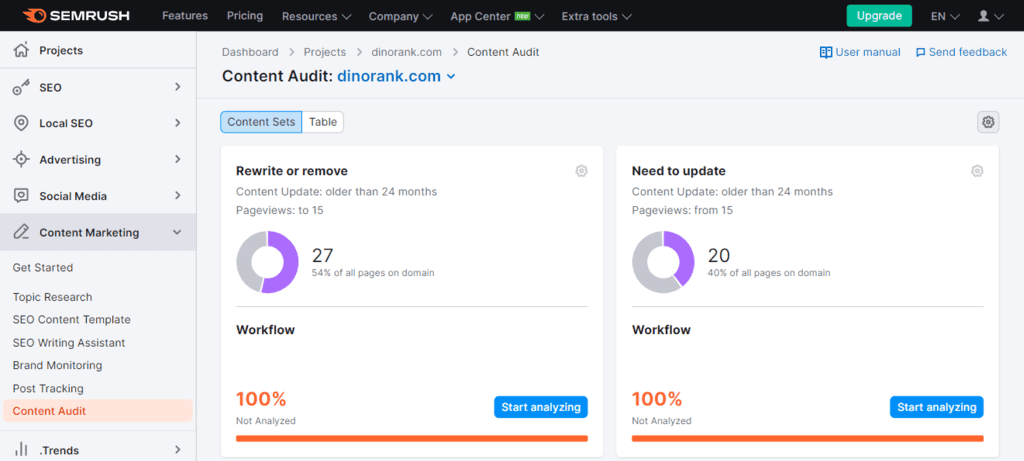The width and height of the screenshot is (1024, 461).
Task: Expand the Local SEO sidebar section
Action: point(178,123)
